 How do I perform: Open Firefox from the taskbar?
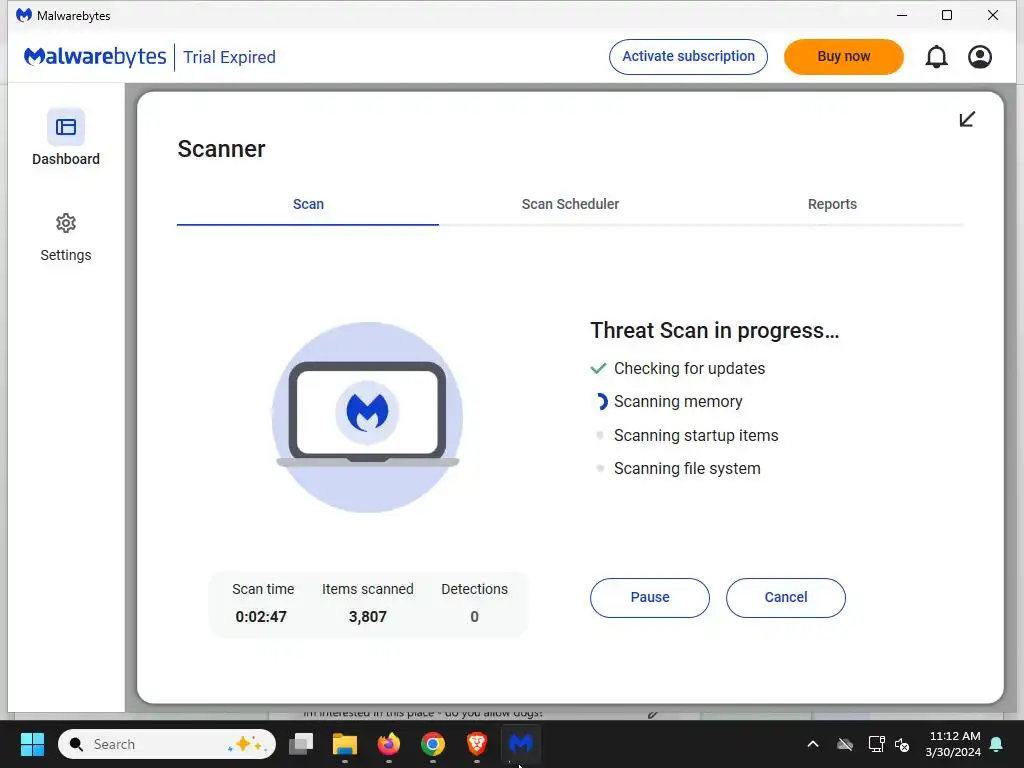pyautogui.click(x=389, y=744)
